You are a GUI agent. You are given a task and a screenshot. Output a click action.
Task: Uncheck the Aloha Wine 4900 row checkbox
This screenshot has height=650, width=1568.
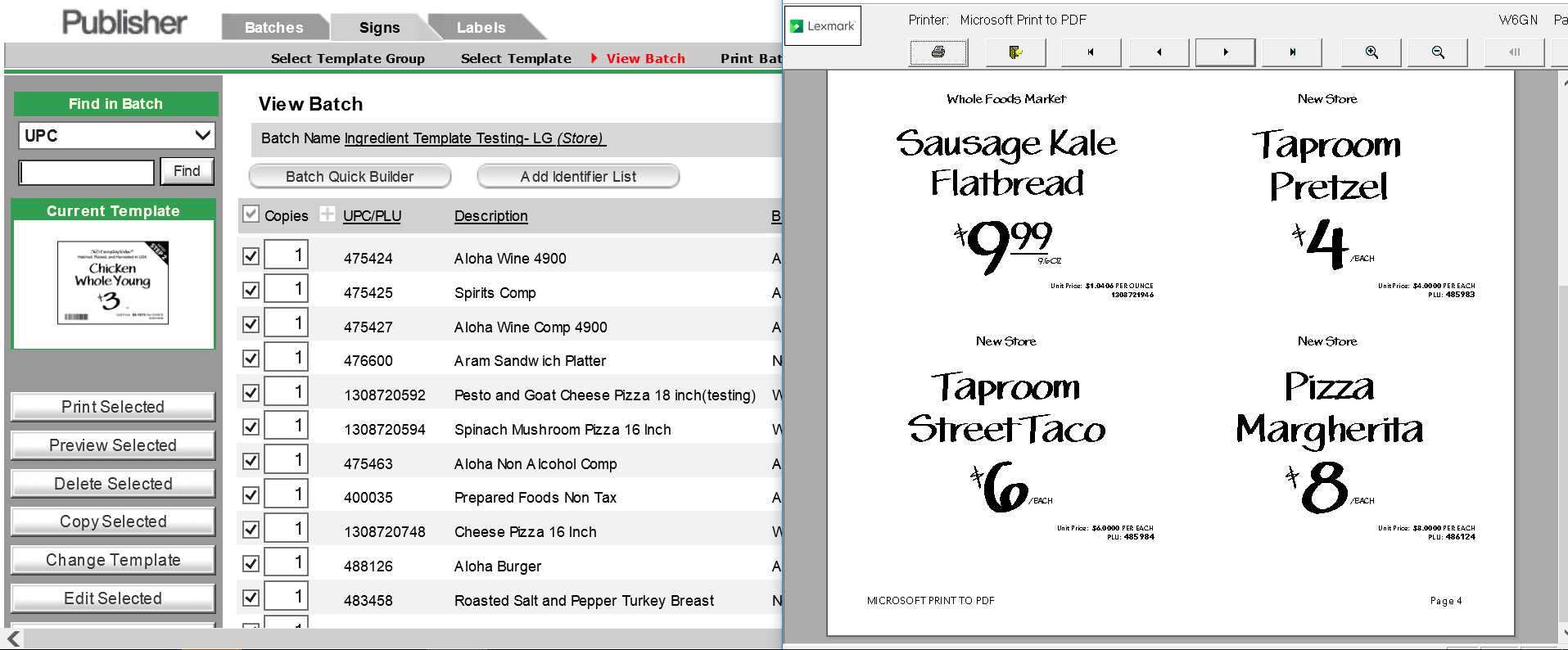click(x=251, y=256)
